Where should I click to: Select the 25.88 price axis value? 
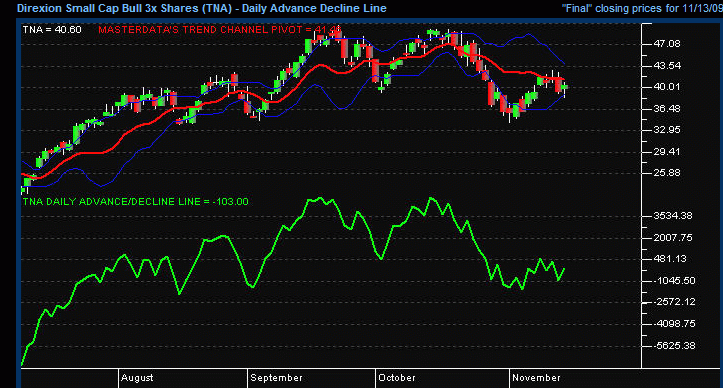coord(667,173)
